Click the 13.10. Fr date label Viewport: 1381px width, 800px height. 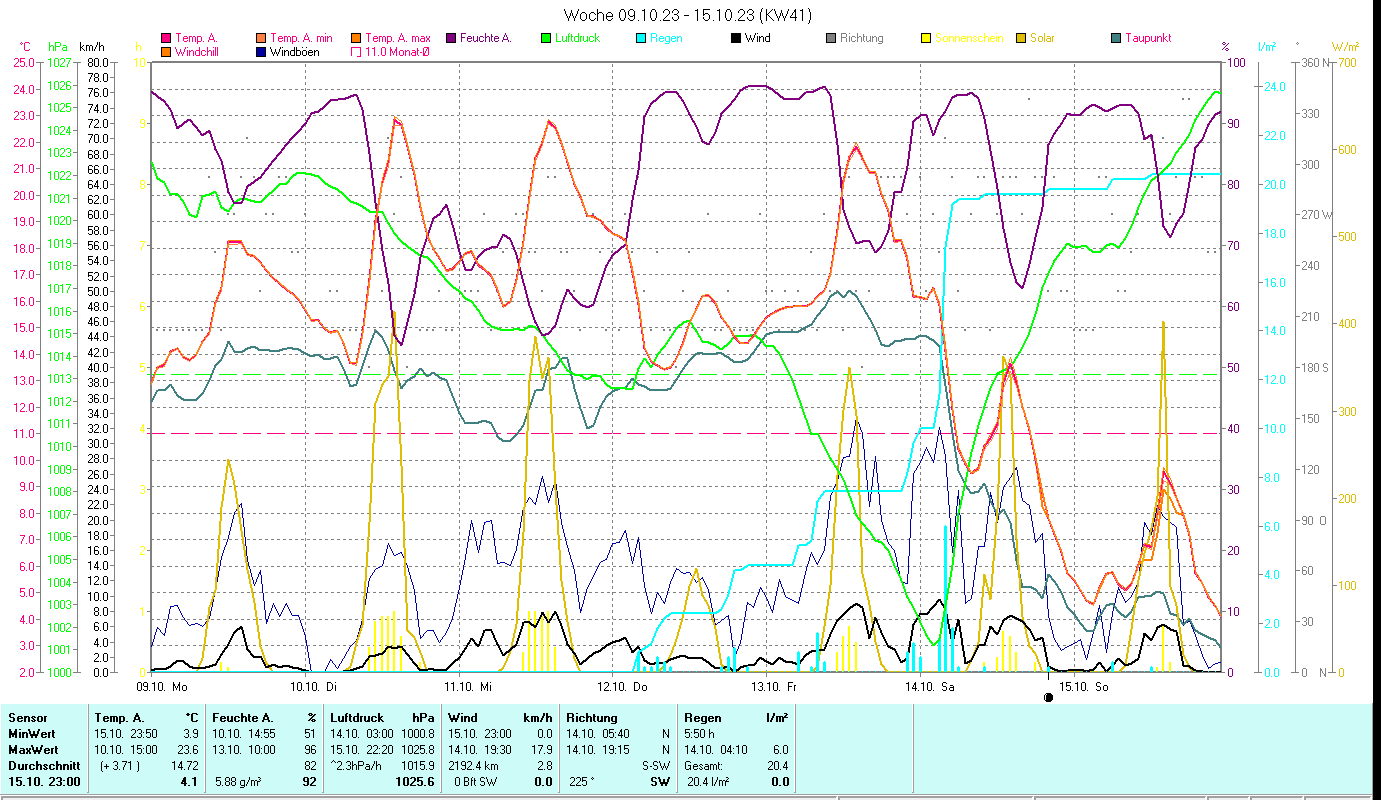coord(775,687)
